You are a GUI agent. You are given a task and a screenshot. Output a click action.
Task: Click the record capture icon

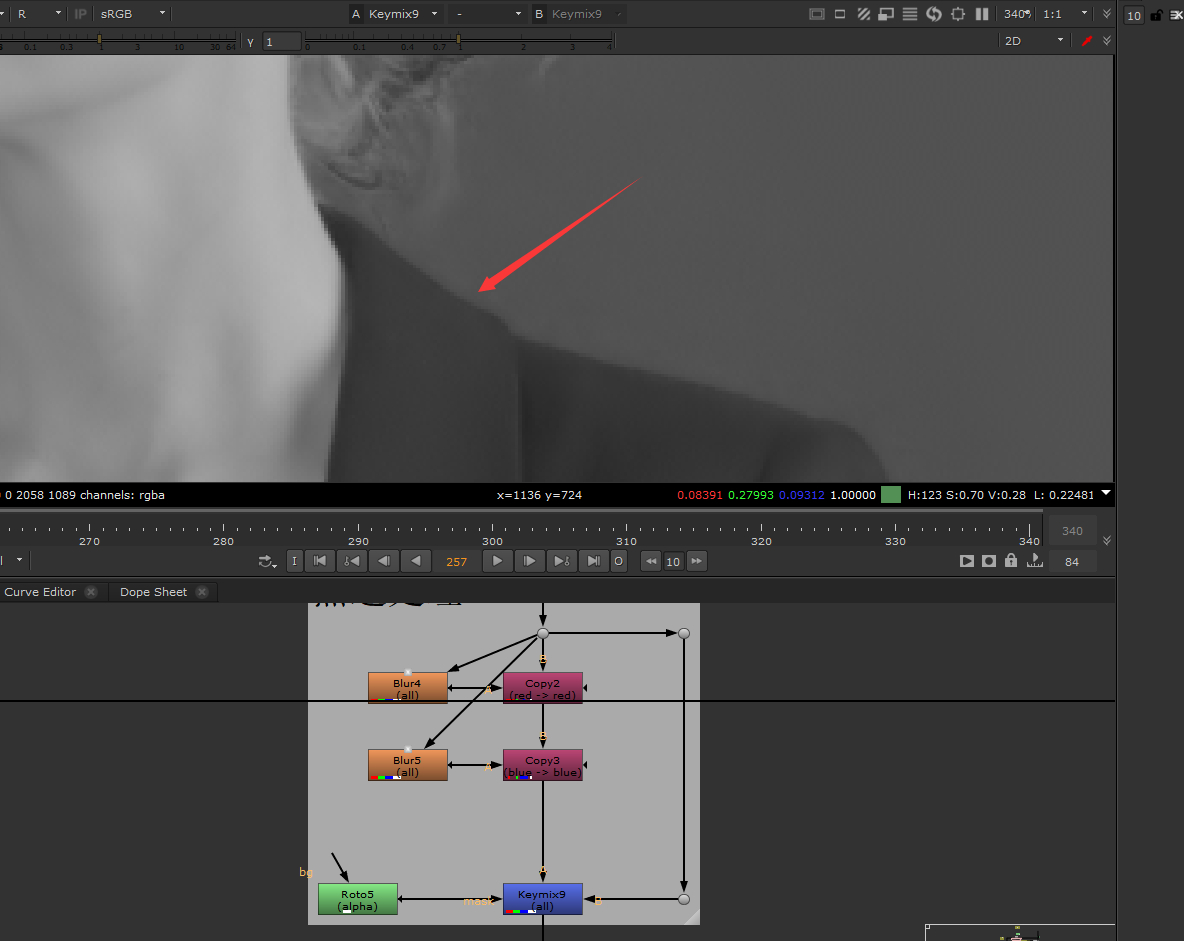click(988, 561)
